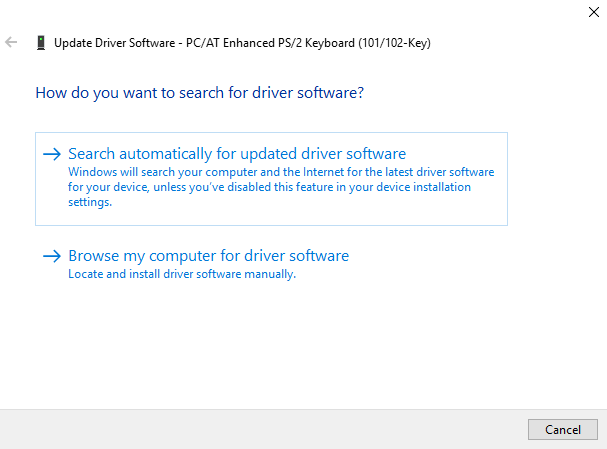
Task: Click the keyboard device icon in title
Action: tap(41, 43)
